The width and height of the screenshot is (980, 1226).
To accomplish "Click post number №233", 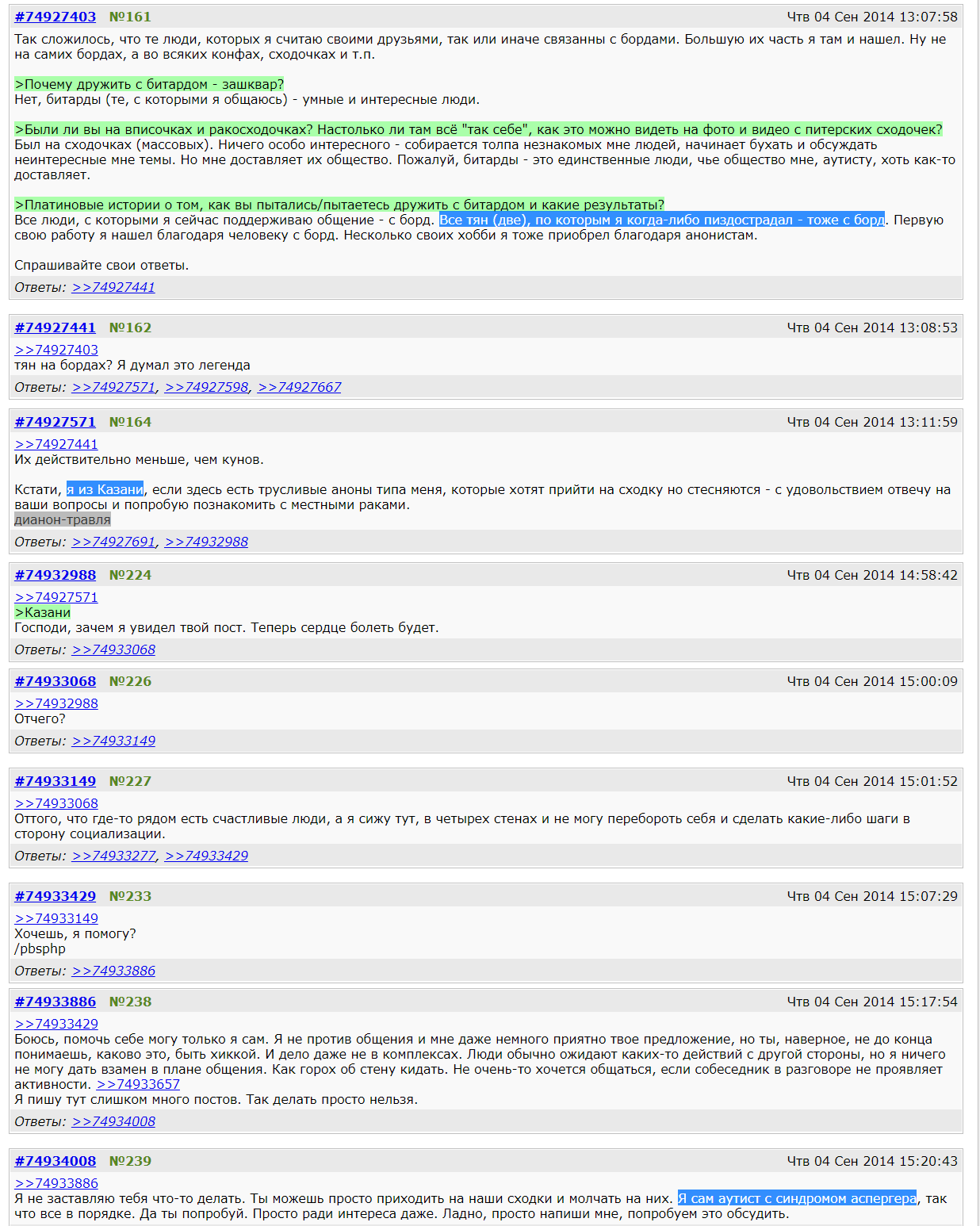I will pyautogui.click(x=130, y=896).
